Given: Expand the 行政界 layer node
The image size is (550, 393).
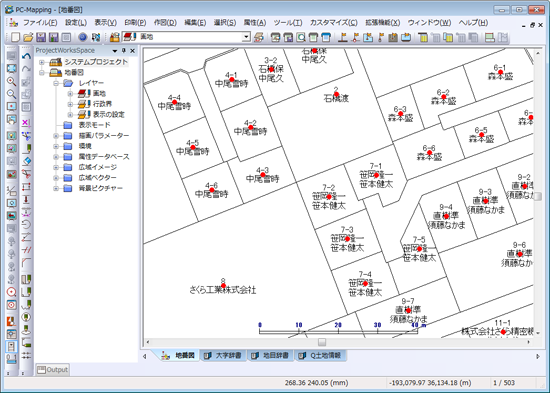Looking at the screenshot, I should (70, 104).
